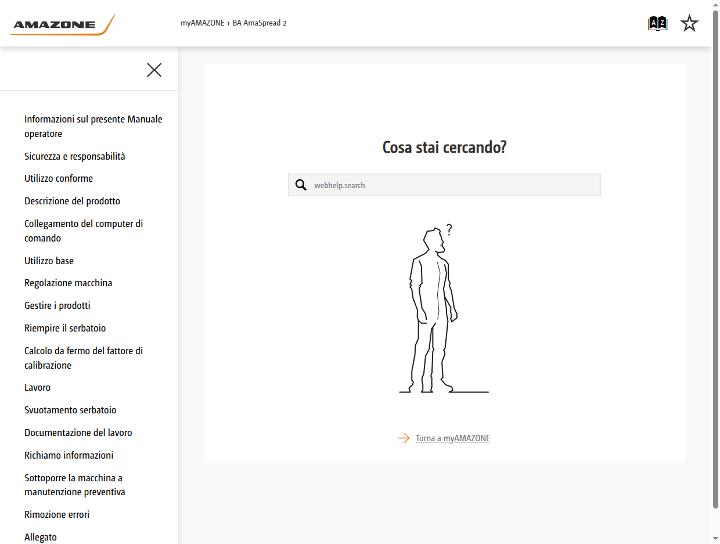720x544 pixels.
Task: Select Allegato menu entry
Action: click(40, 537)
